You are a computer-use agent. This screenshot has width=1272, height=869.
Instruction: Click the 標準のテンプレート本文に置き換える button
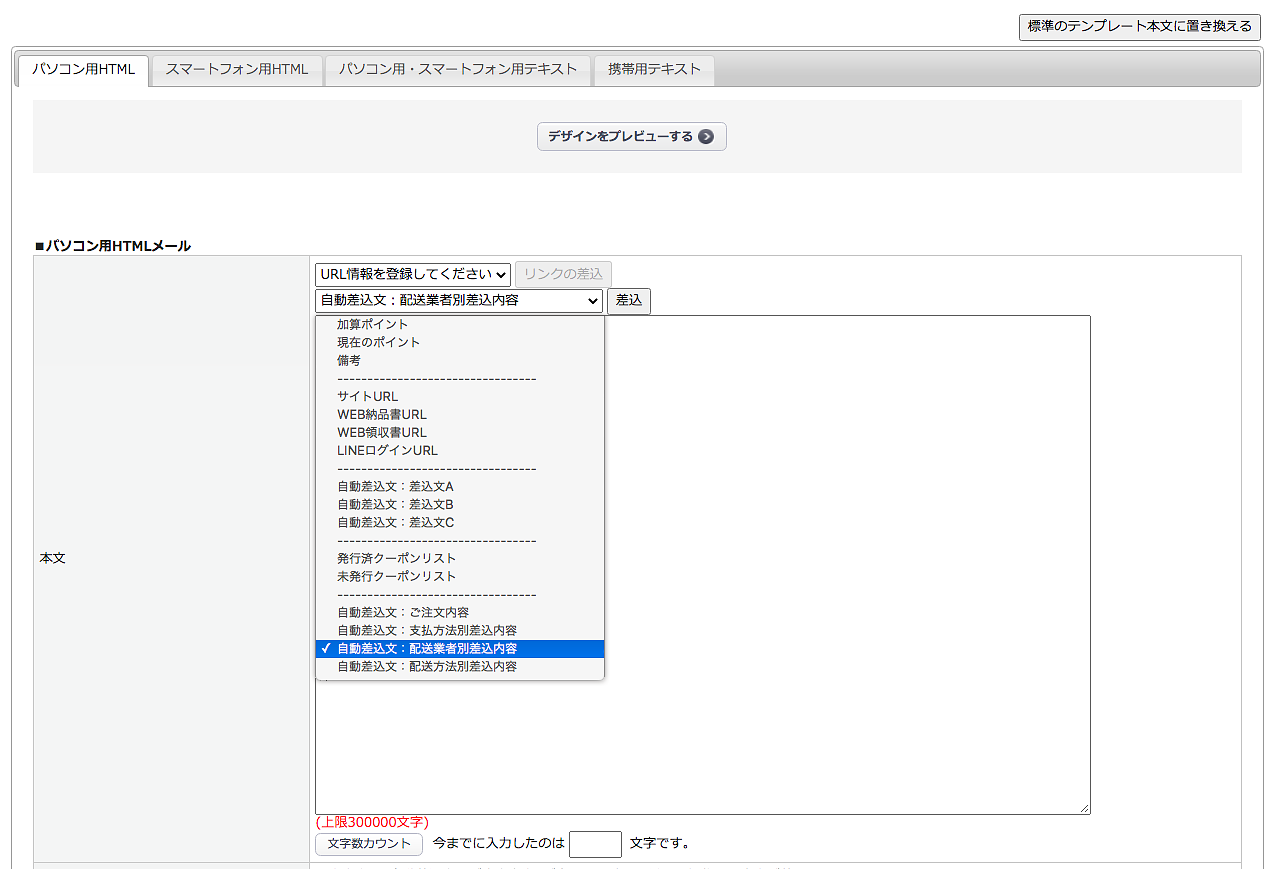tap(1139, 27)
